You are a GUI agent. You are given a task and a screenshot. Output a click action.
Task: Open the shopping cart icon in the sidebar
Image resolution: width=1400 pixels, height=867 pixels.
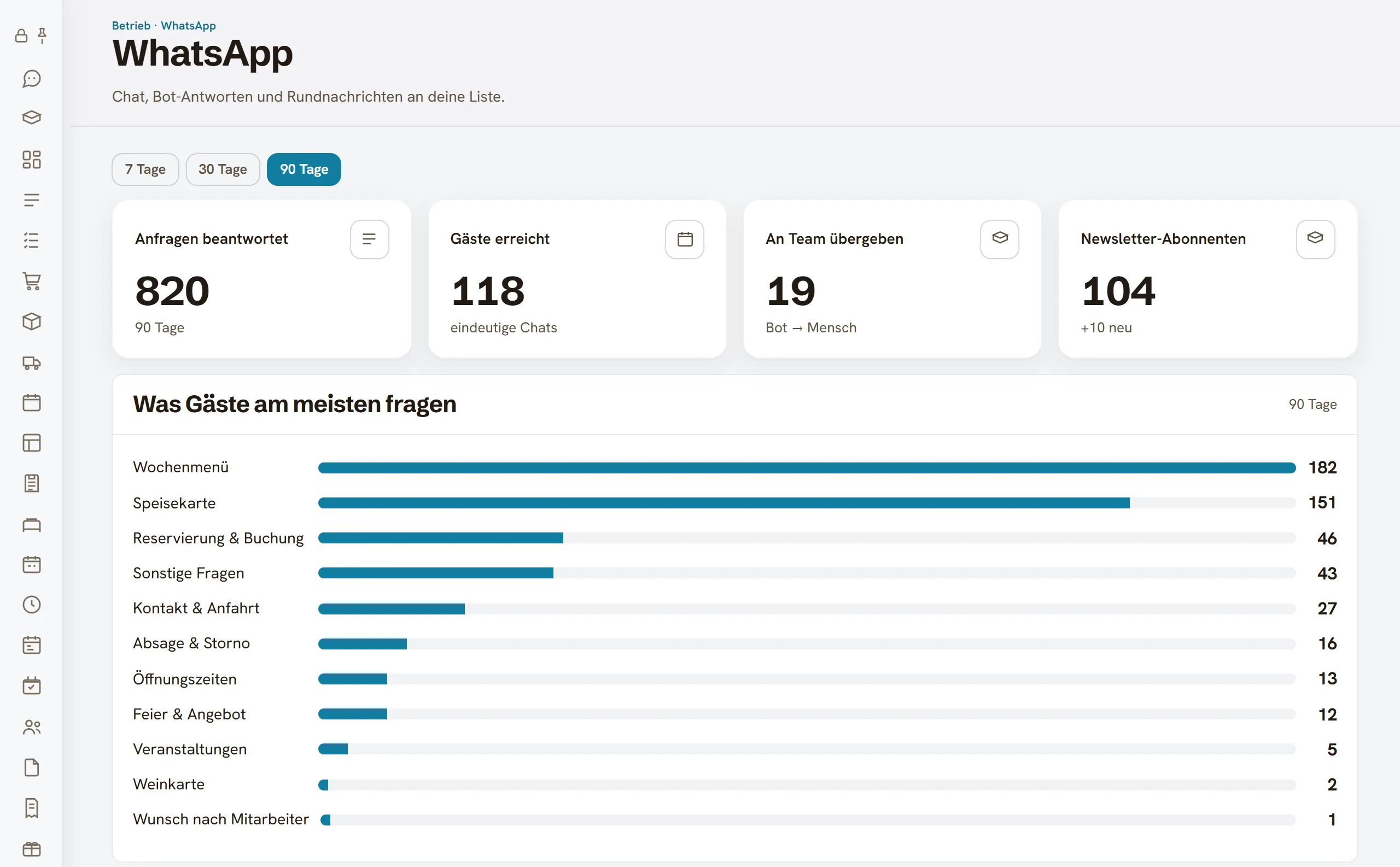coord(32,281)
